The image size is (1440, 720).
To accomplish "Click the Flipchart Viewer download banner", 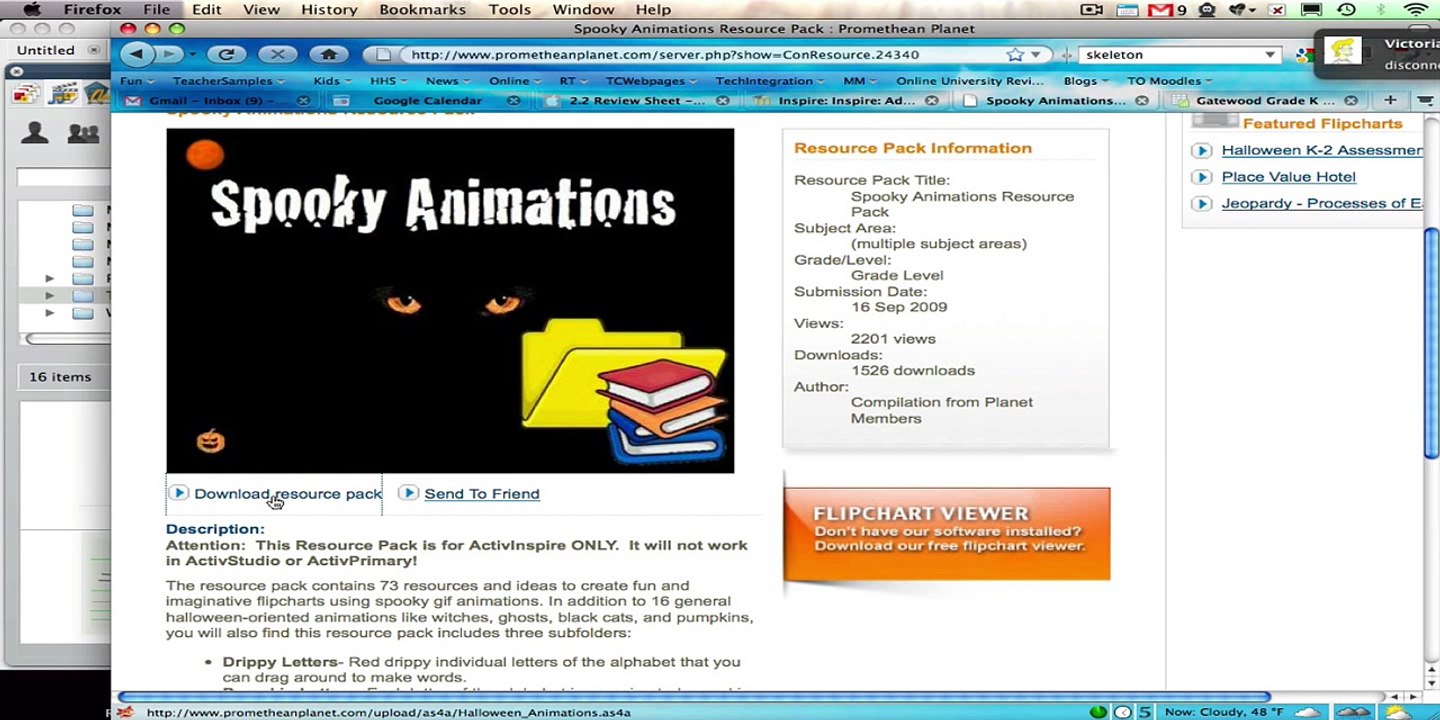I will (x=946, y=533).
